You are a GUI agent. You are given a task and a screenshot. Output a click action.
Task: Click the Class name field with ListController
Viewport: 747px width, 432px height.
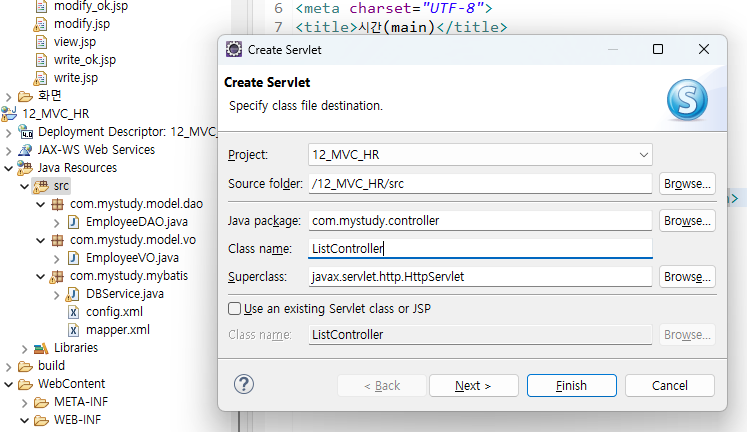pyautogui.click(x=480, y=249)
